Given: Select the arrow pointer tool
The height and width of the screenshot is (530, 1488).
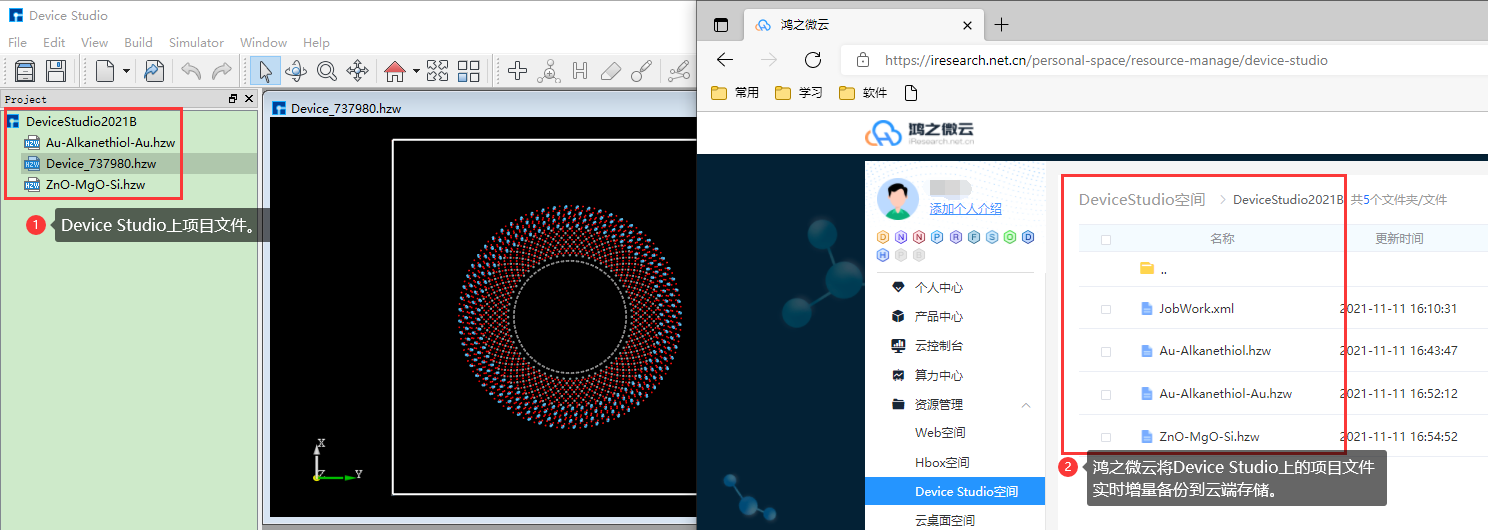Looking at the screenshot, I should pos(265,70).
